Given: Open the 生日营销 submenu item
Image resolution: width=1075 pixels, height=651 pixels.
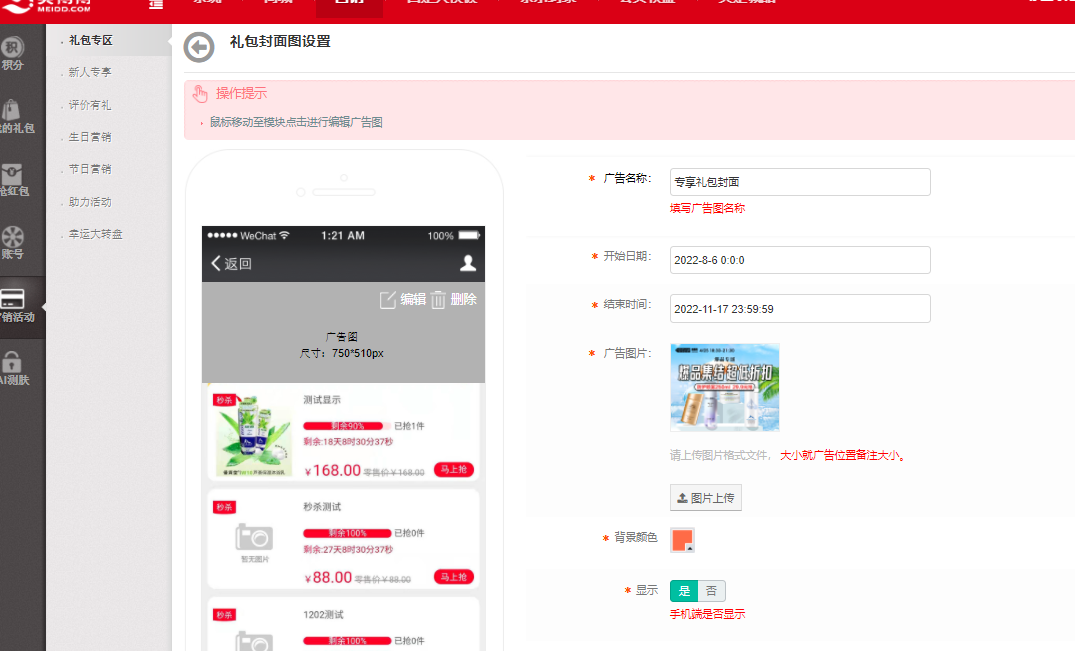Looking at the screenshot, I should pos(90,137).
